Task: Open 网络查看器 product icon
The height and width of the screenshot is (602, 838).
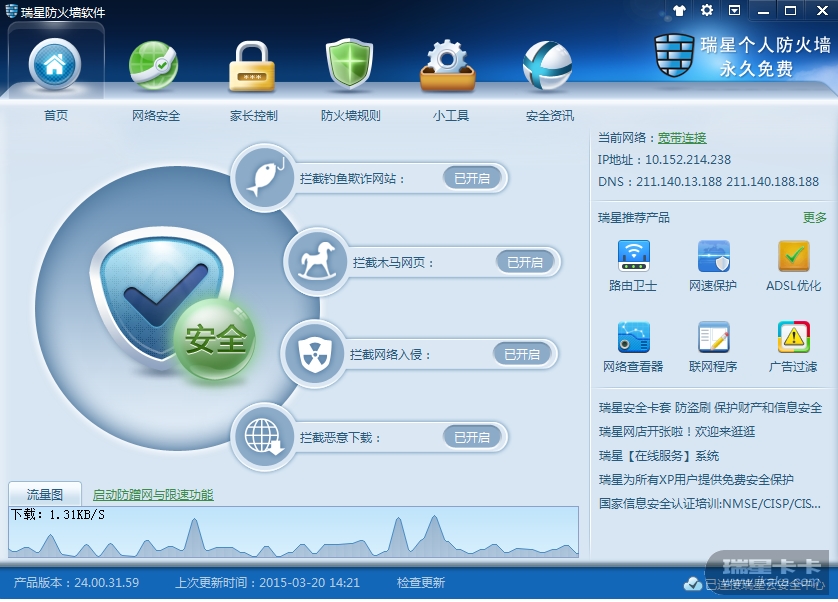Action: 633,337
